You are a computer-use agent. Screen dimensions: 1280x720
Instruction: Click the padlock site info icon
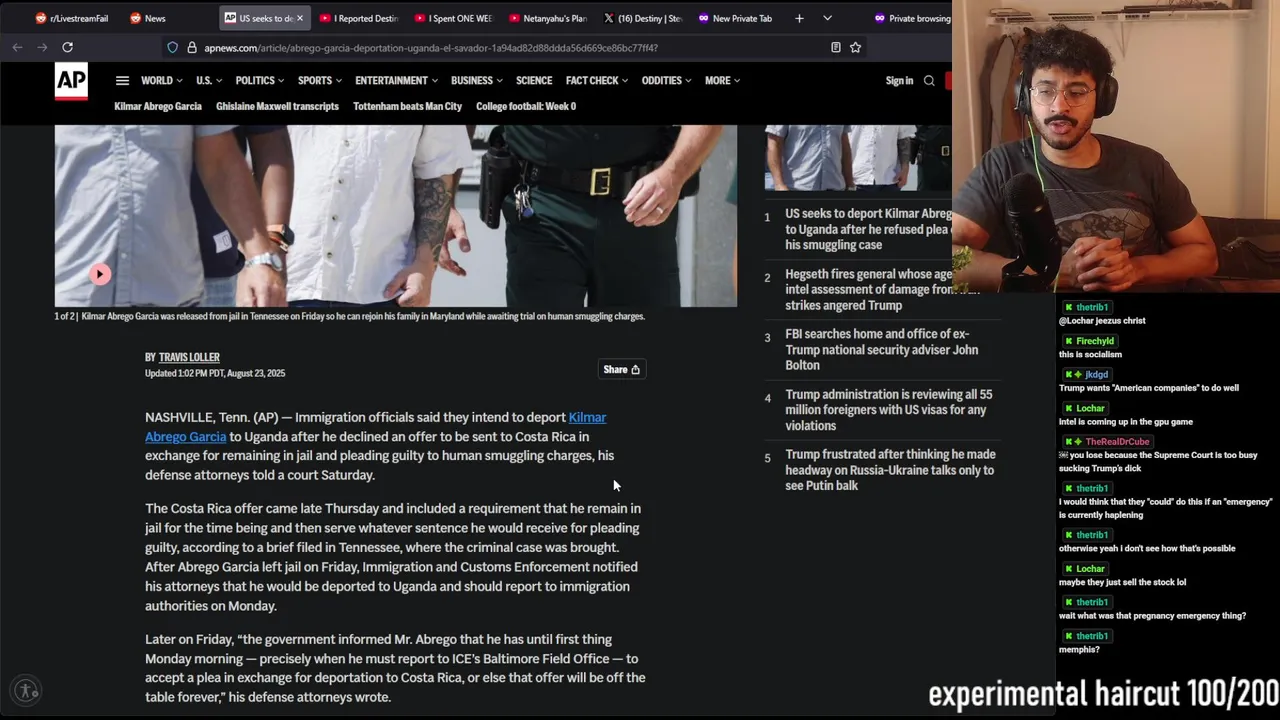(x=191, y=47)
